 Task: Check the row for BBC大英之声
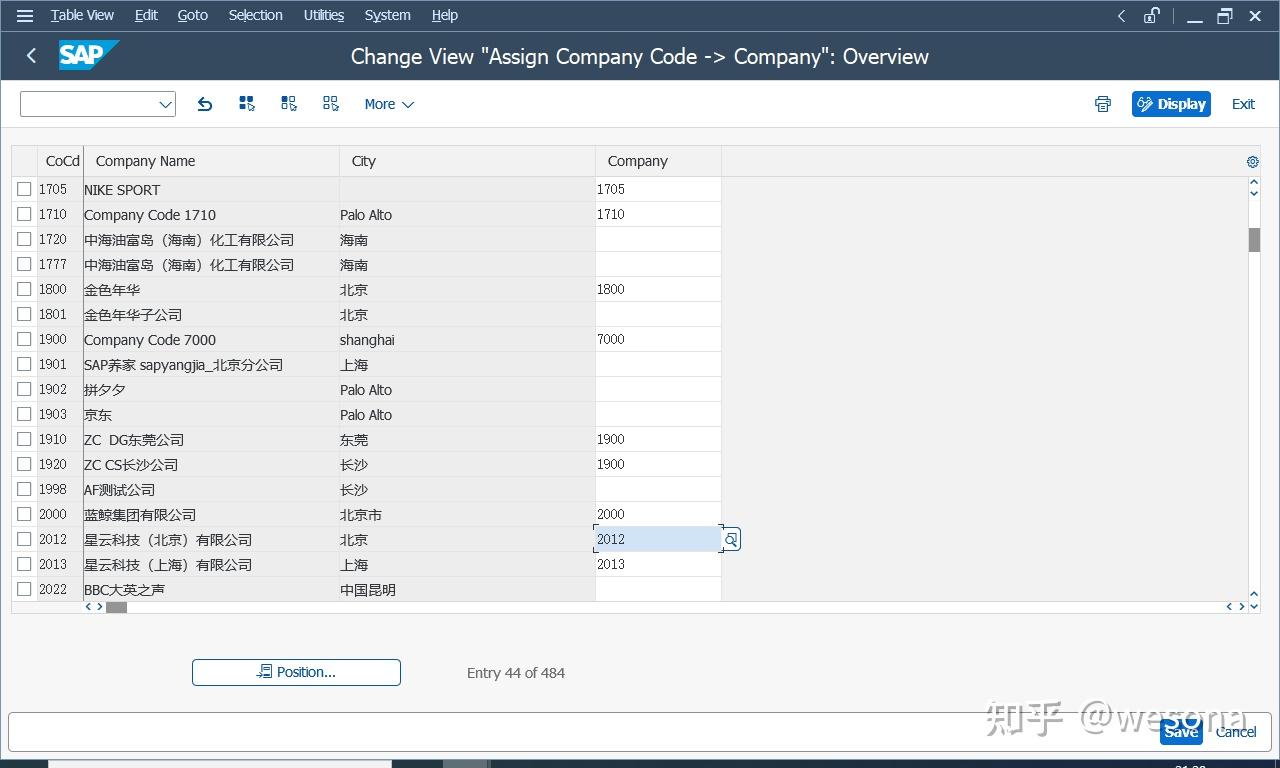(24, 589)
